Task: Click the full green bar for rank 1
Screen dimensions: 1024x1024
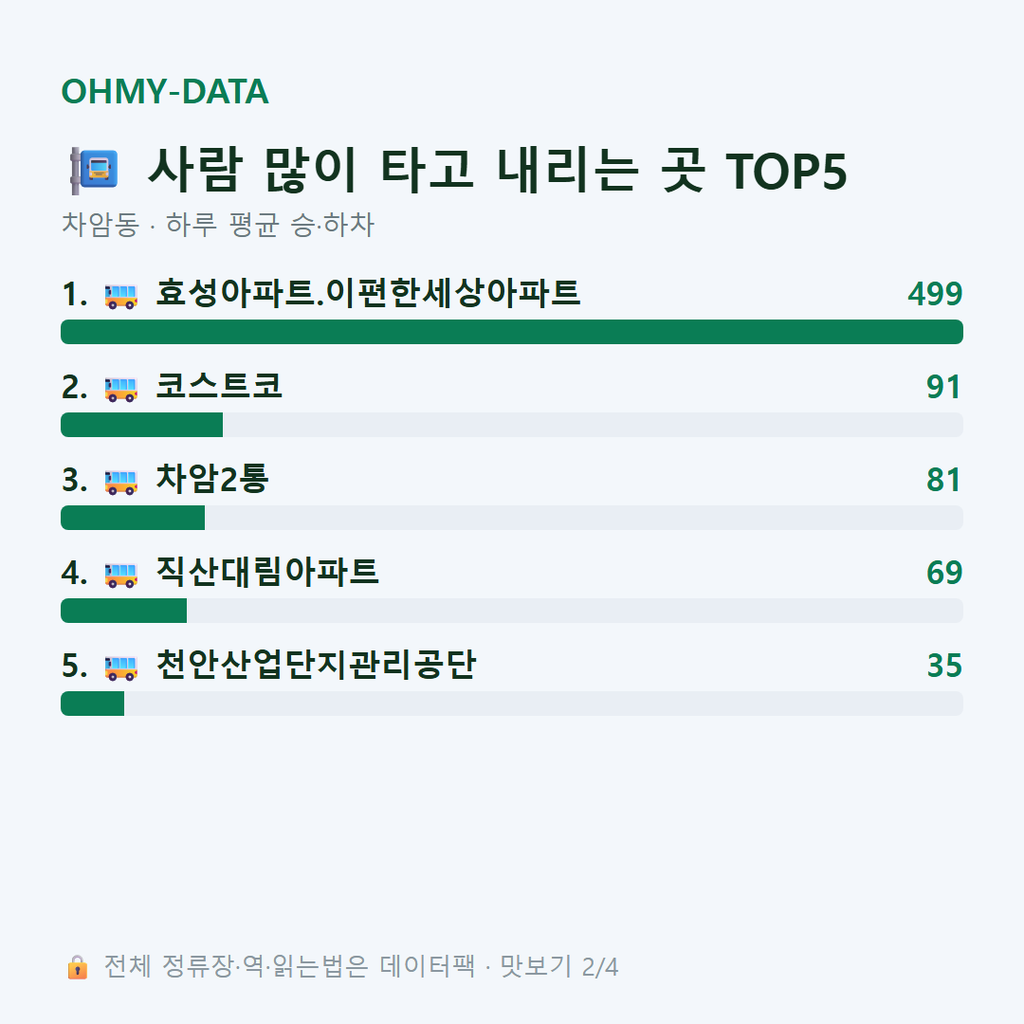Action: [512, 332]
